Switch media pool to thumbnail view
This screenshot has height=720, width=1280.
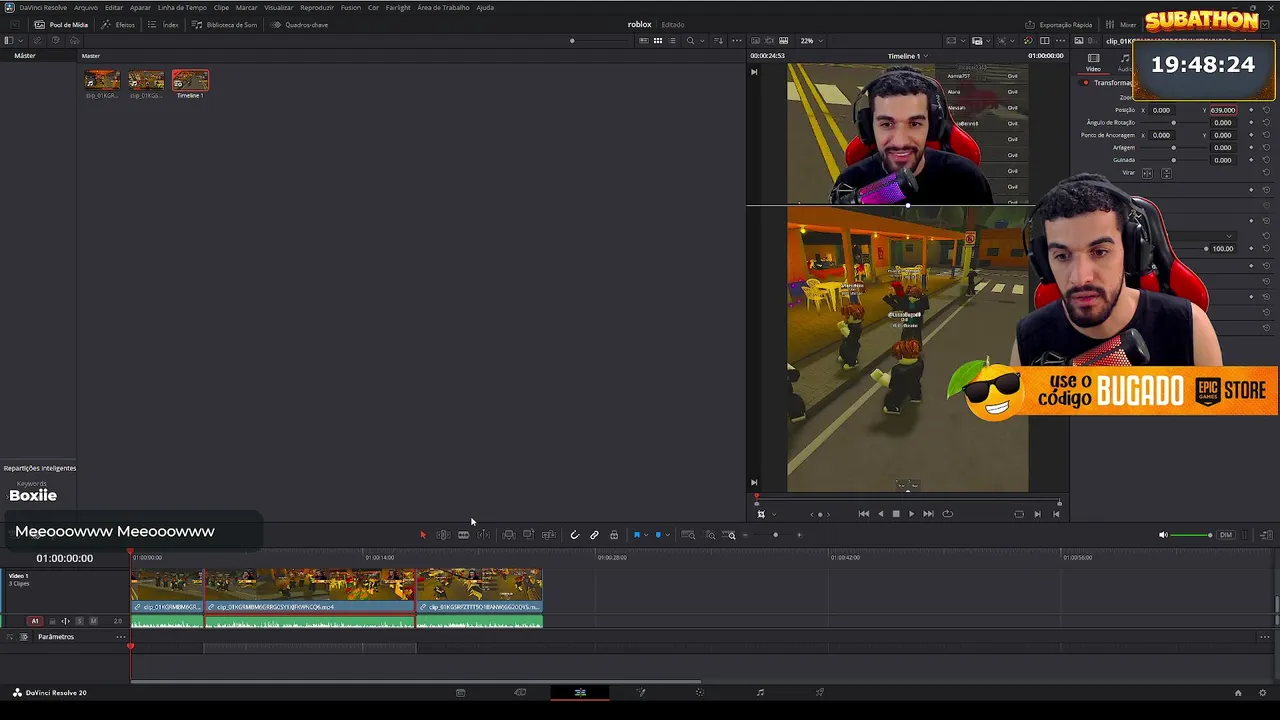(x=657, y=41)
